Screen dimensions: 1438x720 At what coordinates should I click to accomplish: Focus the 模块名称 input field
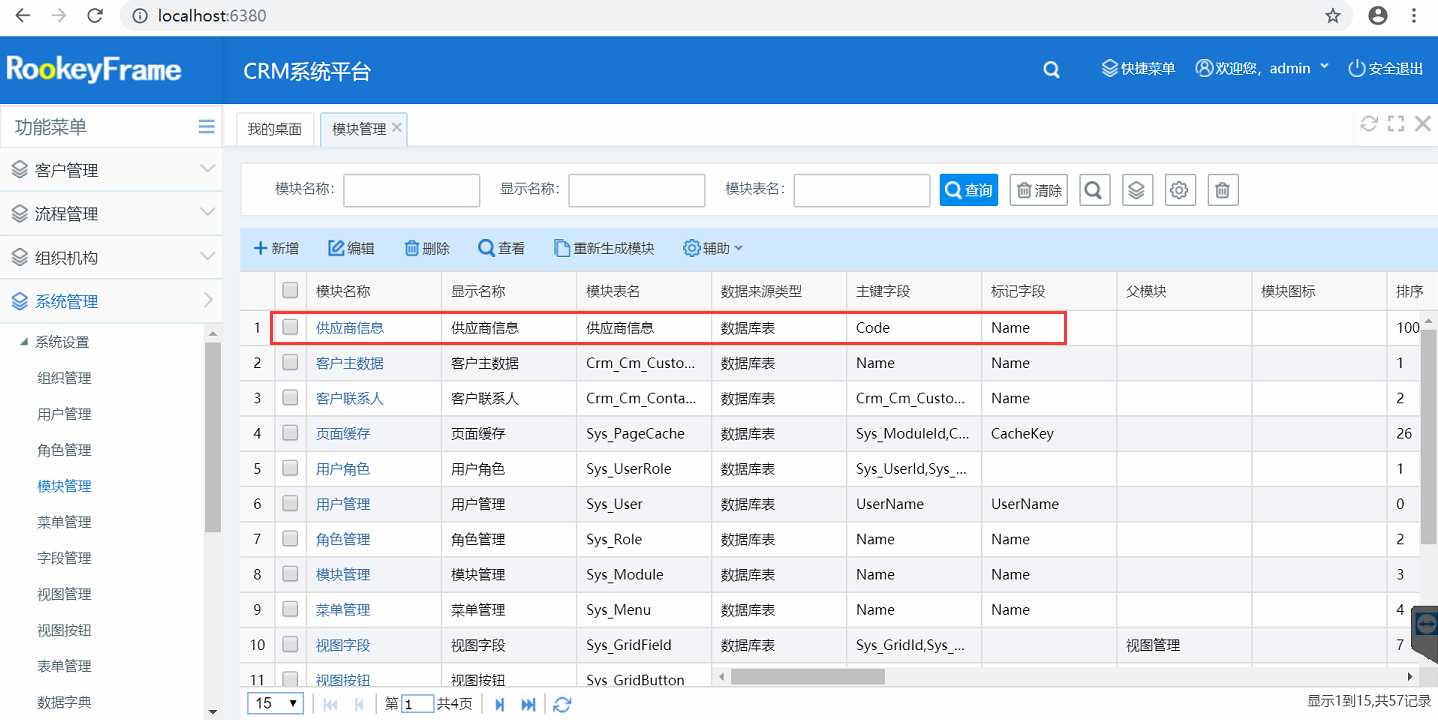[412, 190]
